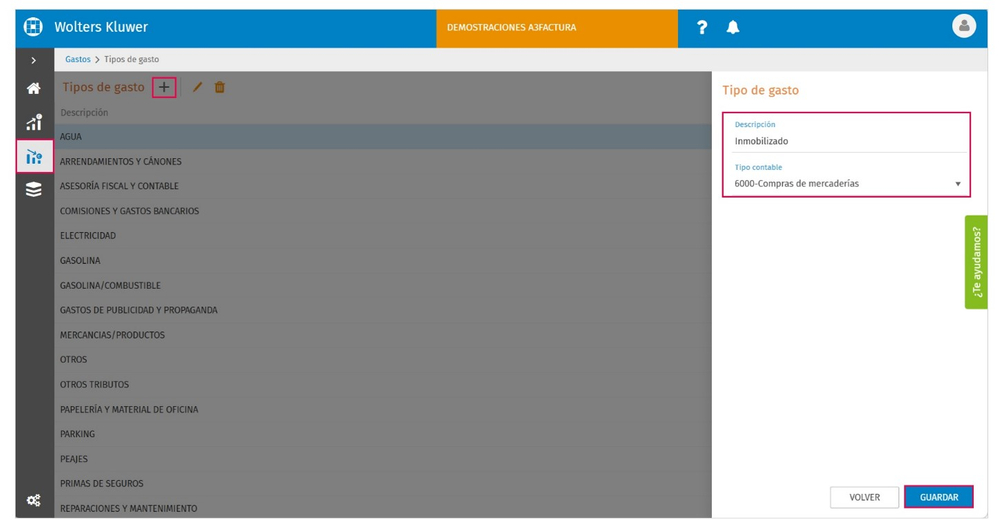Open the sales chart icon in sidebar
Viewport: 999px width, 527px height.
(x=34, y=122)
